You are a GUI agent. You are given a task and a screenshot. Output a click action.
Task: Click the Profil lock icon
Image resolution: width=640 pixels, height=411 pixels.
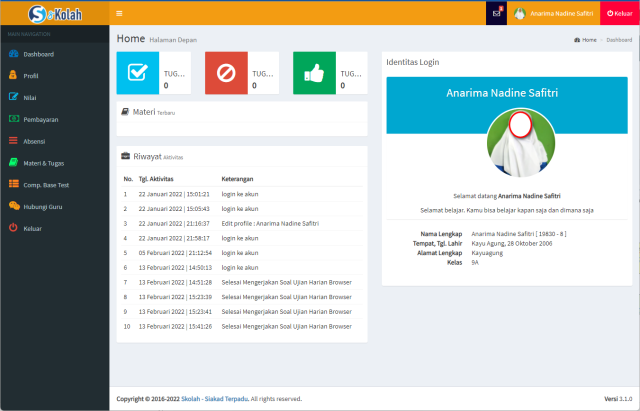[x=13, y=75]
